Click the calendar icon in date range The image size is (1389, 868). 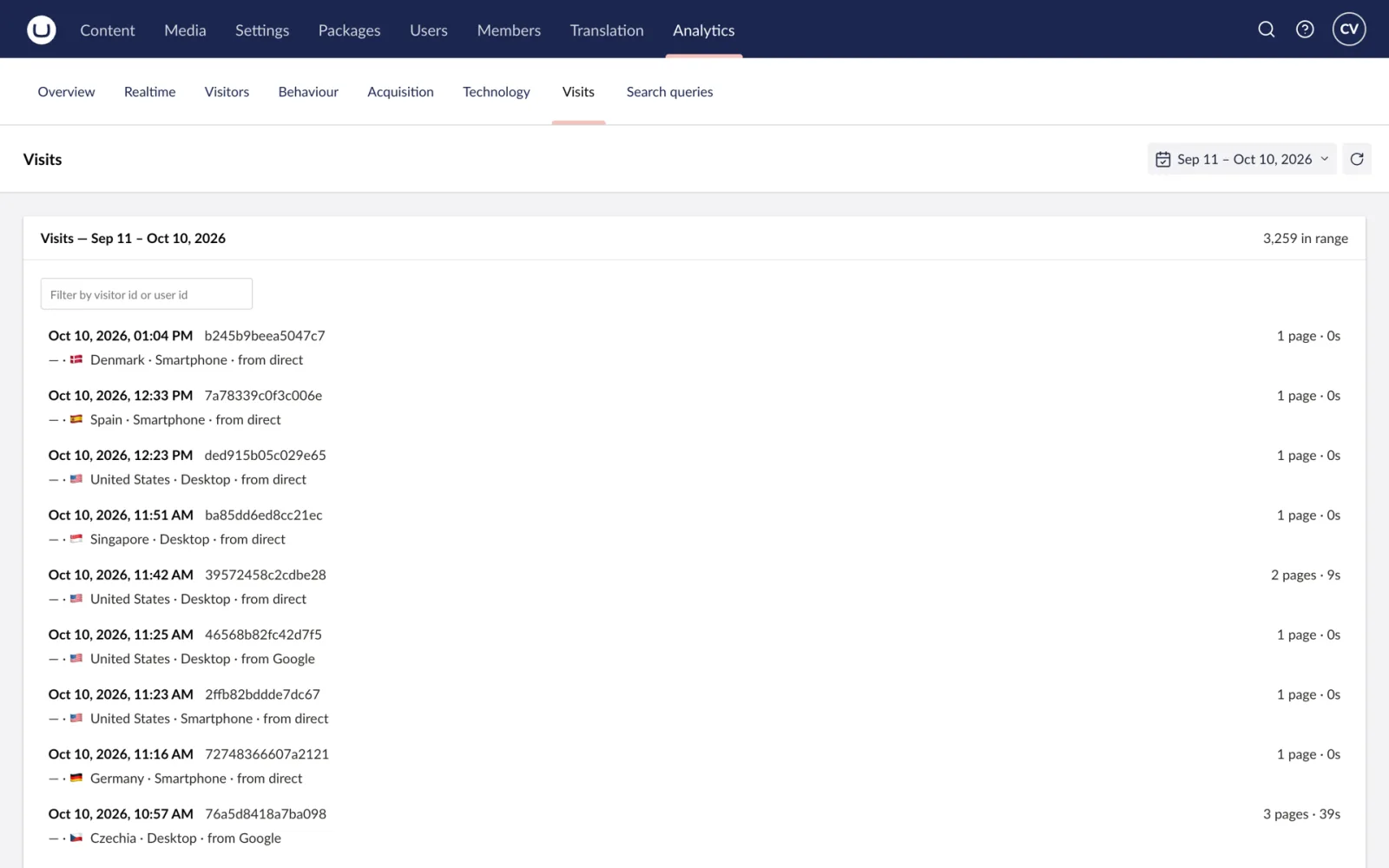(x=1163, y=159)
